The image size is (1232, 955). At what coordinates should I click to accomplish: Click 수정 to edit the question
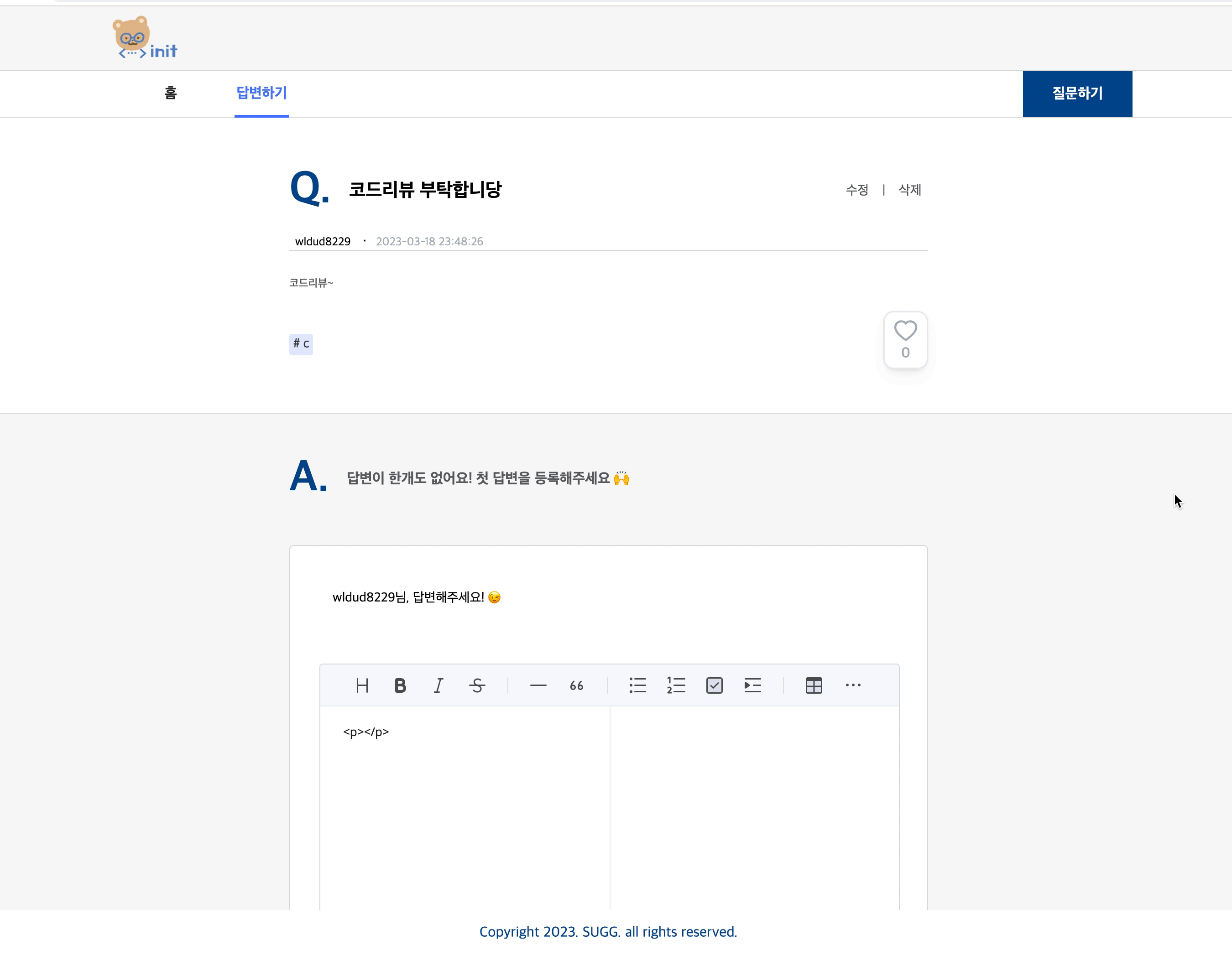pyautogui.click(x=857, y=190)
